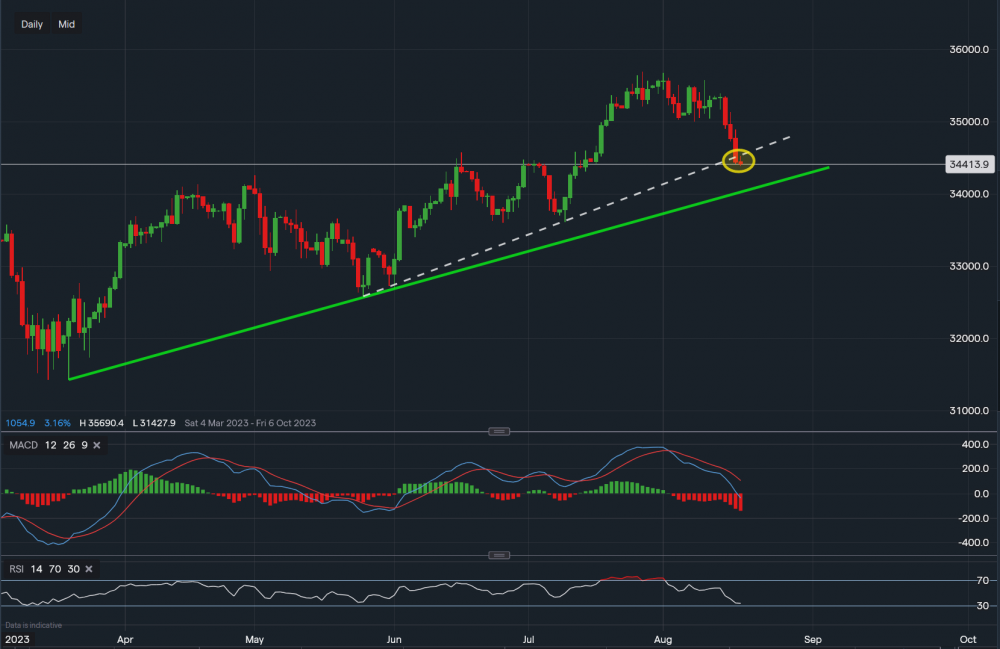Image resolution: width=1000 pixels, height=649 pixels.
Task: Open the Mid price type dropdown
Action: pyautogui.click(x=67, y=24)
